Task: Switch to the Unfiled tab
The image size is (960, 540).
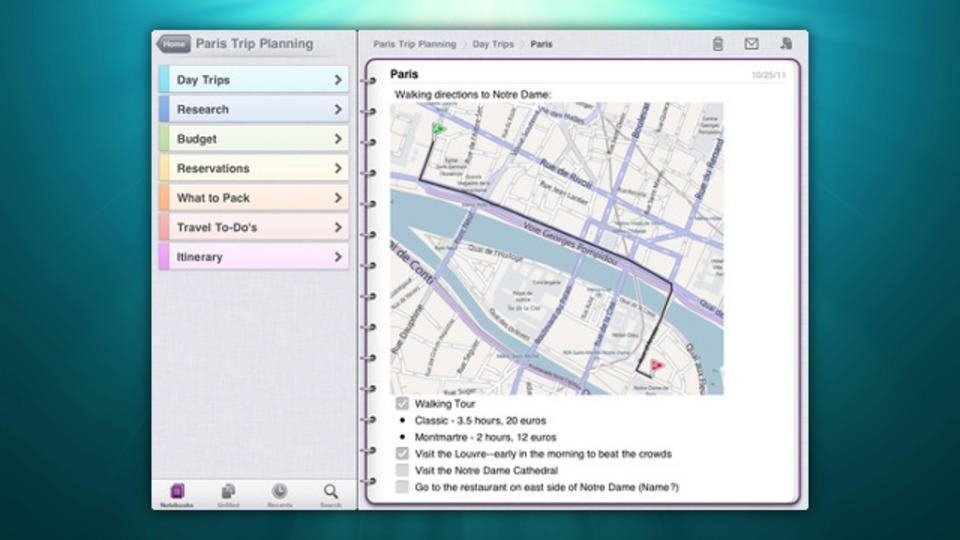Action: tap(228, 495)
